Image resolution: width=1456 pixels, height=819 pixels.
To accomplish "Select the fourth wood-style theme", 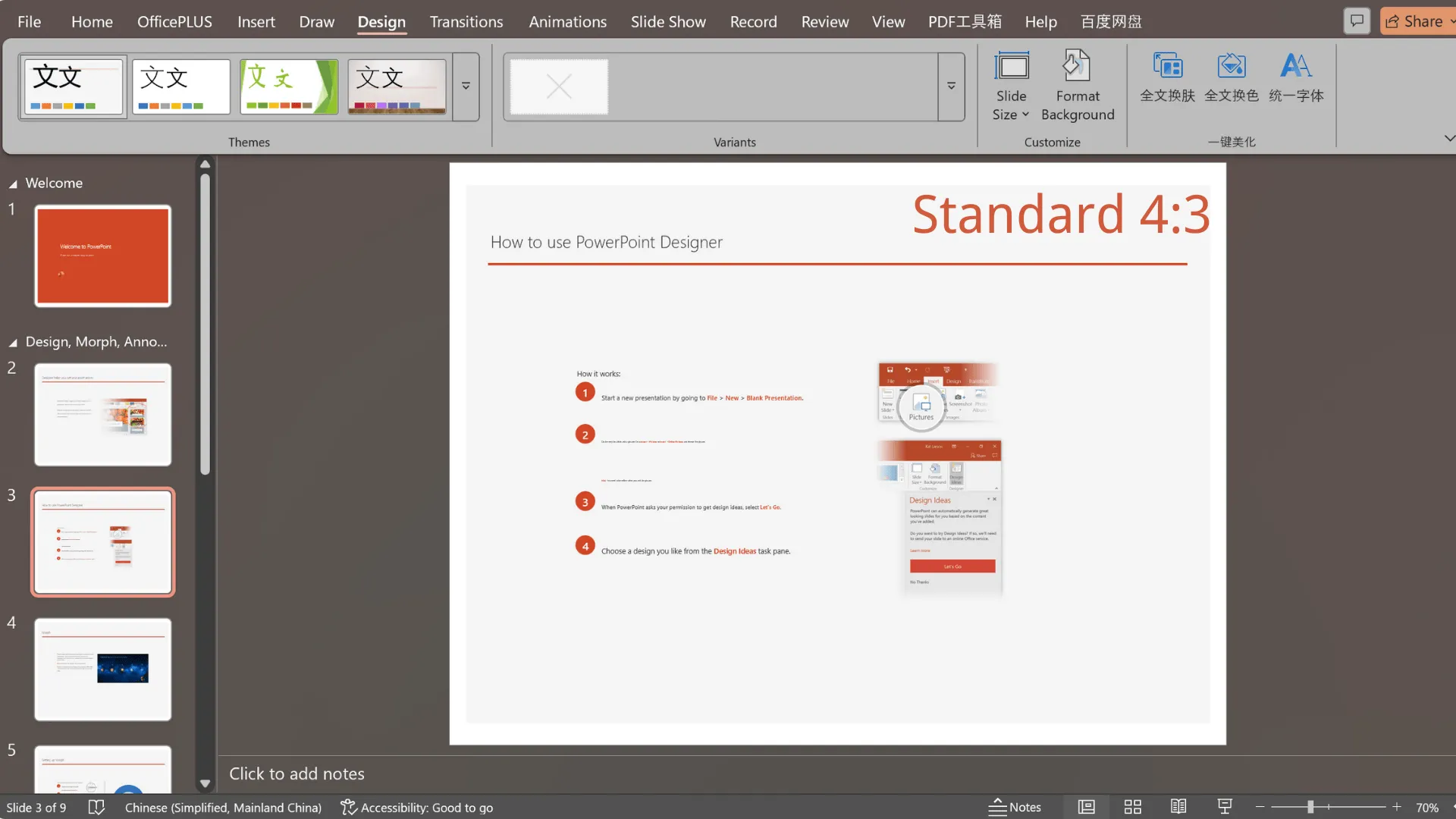I will pyautogui.click(x=397, y=86).
